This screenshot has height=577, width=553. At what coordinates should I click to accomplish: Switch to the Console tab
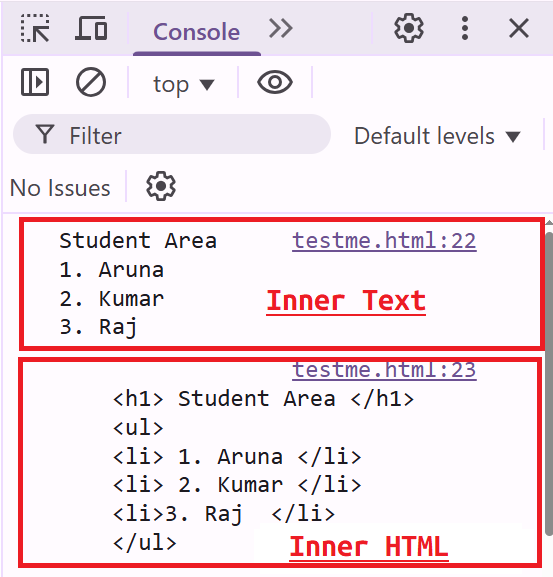click(196, 32)
